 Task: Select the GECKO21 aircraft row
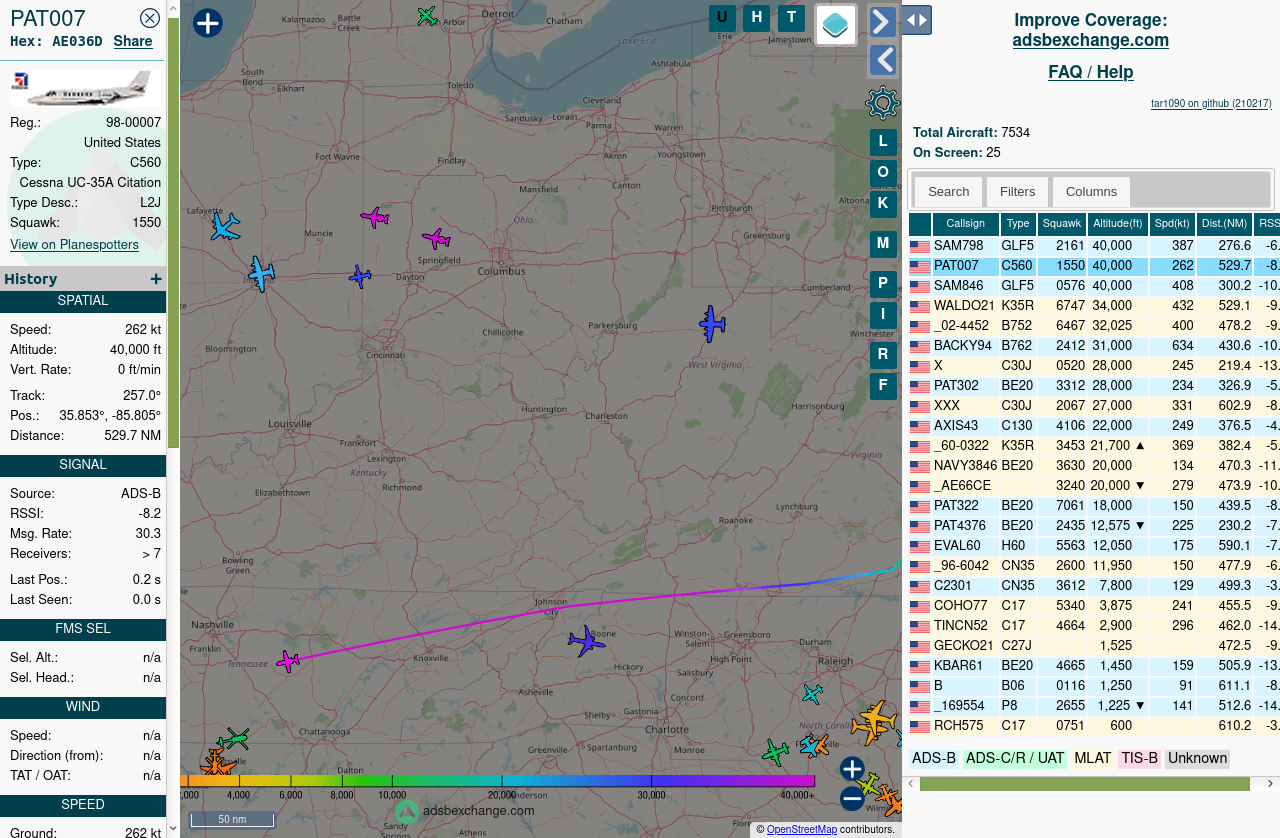tap(1094, 646)
